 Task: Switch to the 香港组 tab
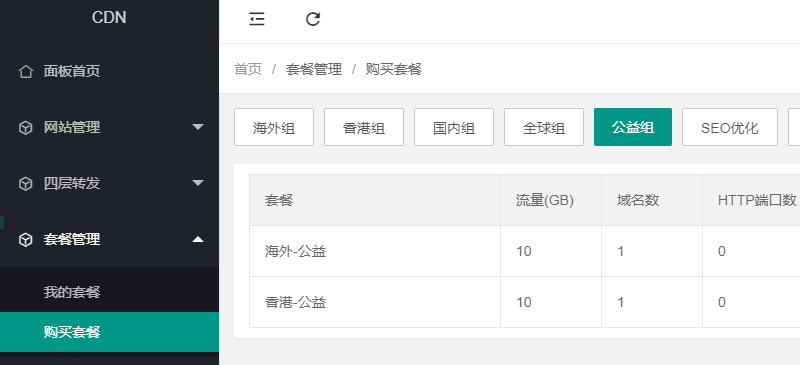[x=364, y=127]
